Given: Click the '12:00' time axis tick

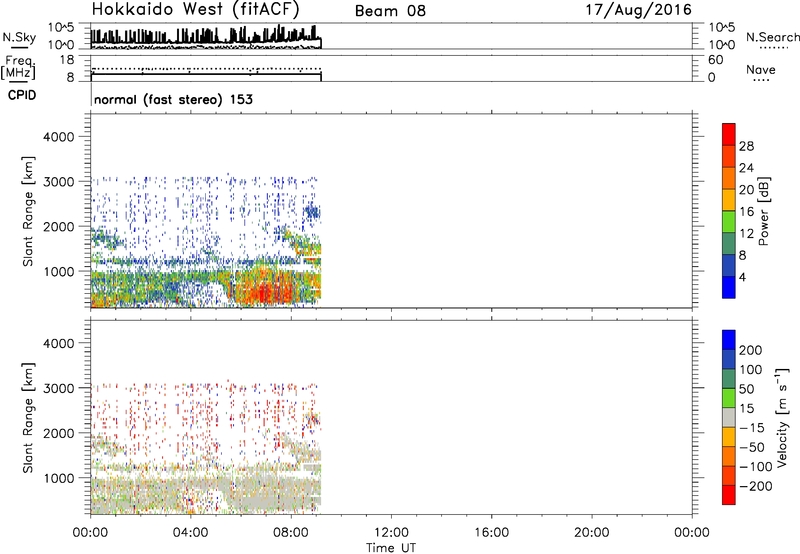Looking at the screenshot, I should click(x=391, y=533).
